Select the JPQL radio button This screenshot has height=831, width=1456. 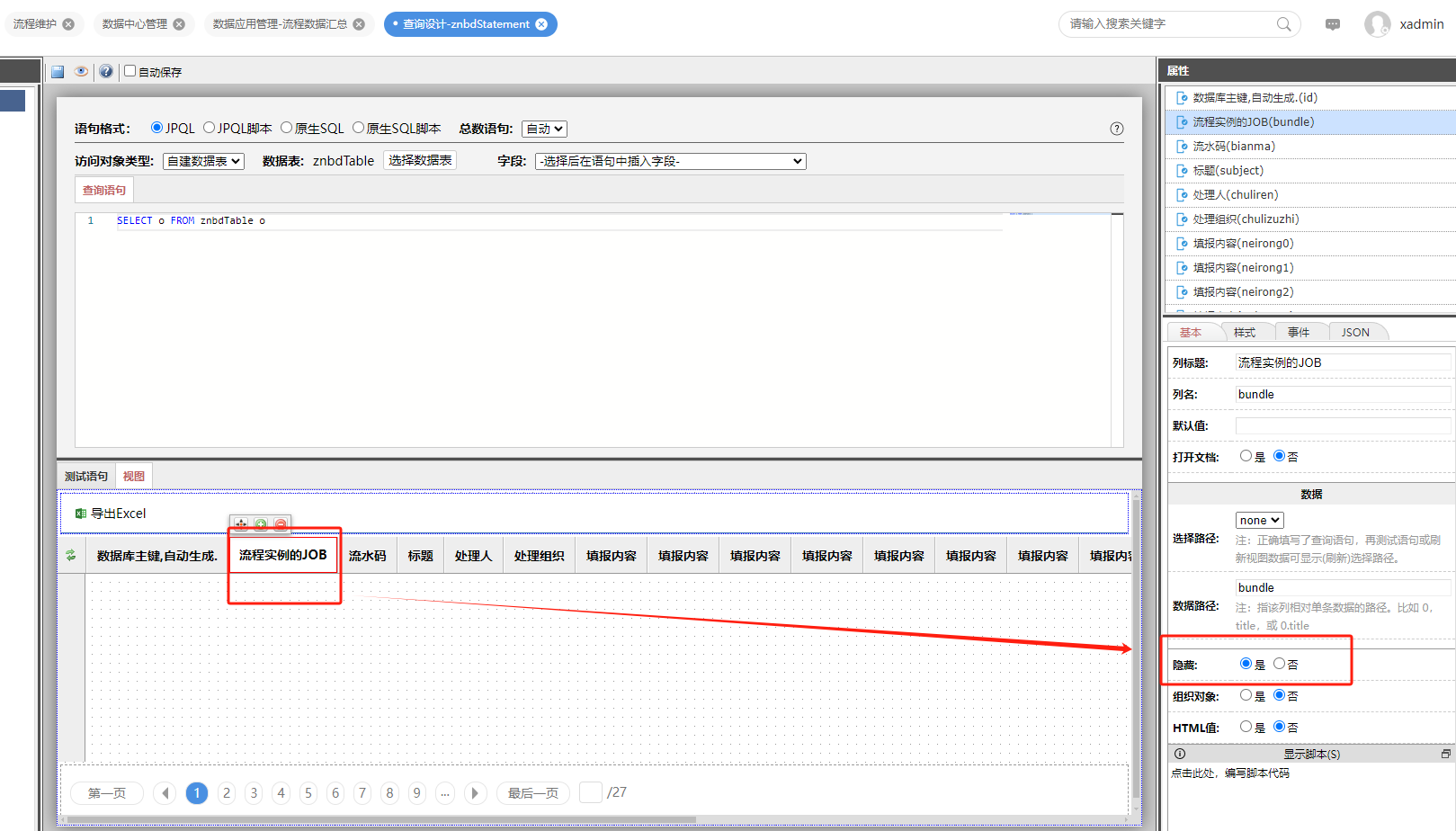[157, 128]
